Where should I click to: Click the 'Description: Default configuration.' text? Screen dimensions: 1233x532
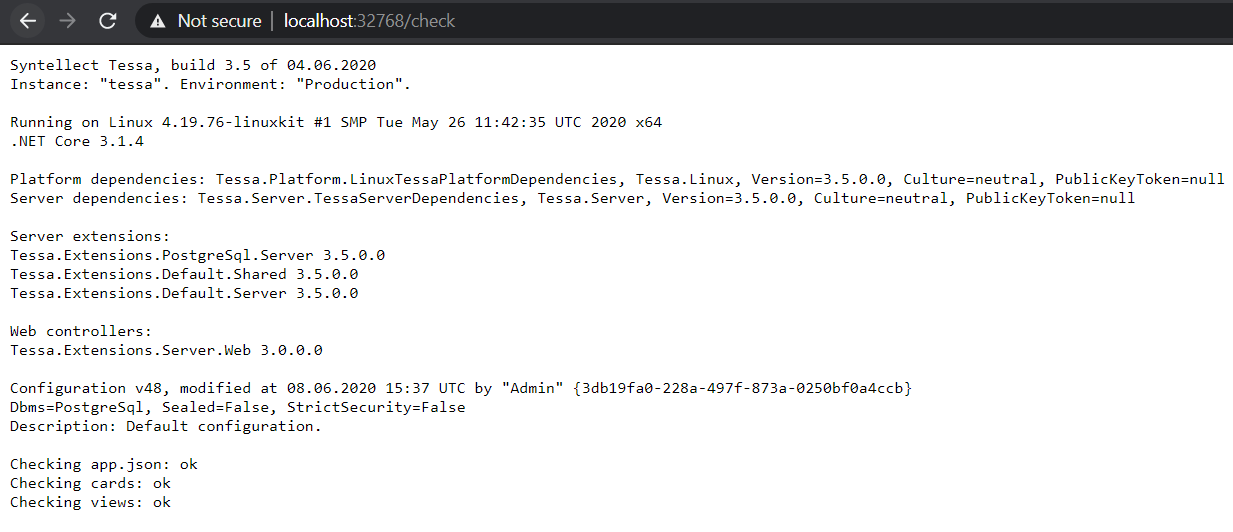(x=166, y=426)
